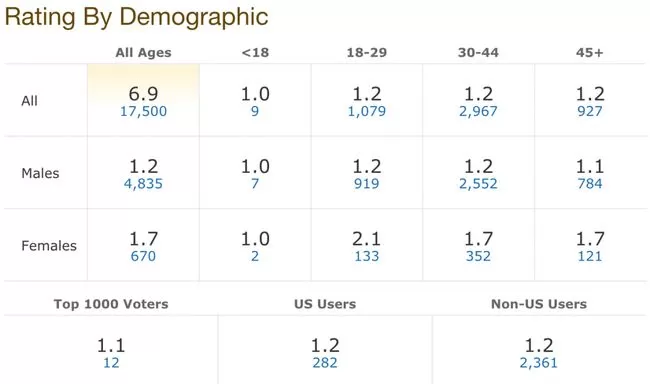The height and width of the screenshot is (384, 650).
Task: Click the 282 US Users votes link
Action: [x=325, y=363]
